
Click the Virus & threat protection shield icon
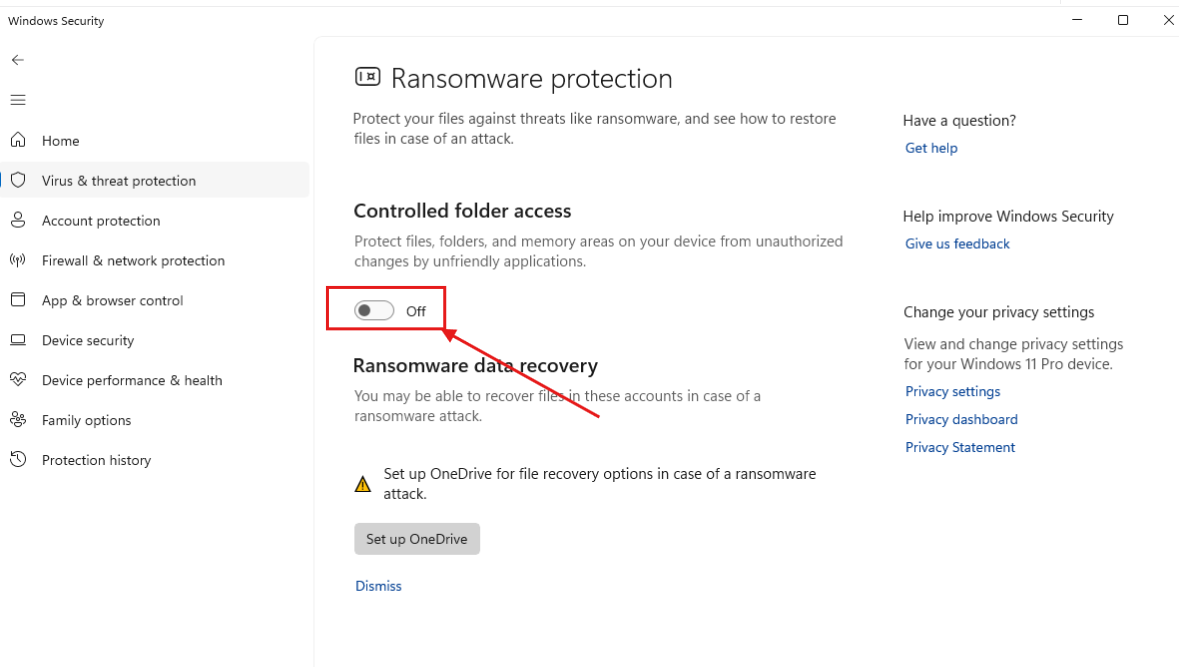tap(18, 180)
